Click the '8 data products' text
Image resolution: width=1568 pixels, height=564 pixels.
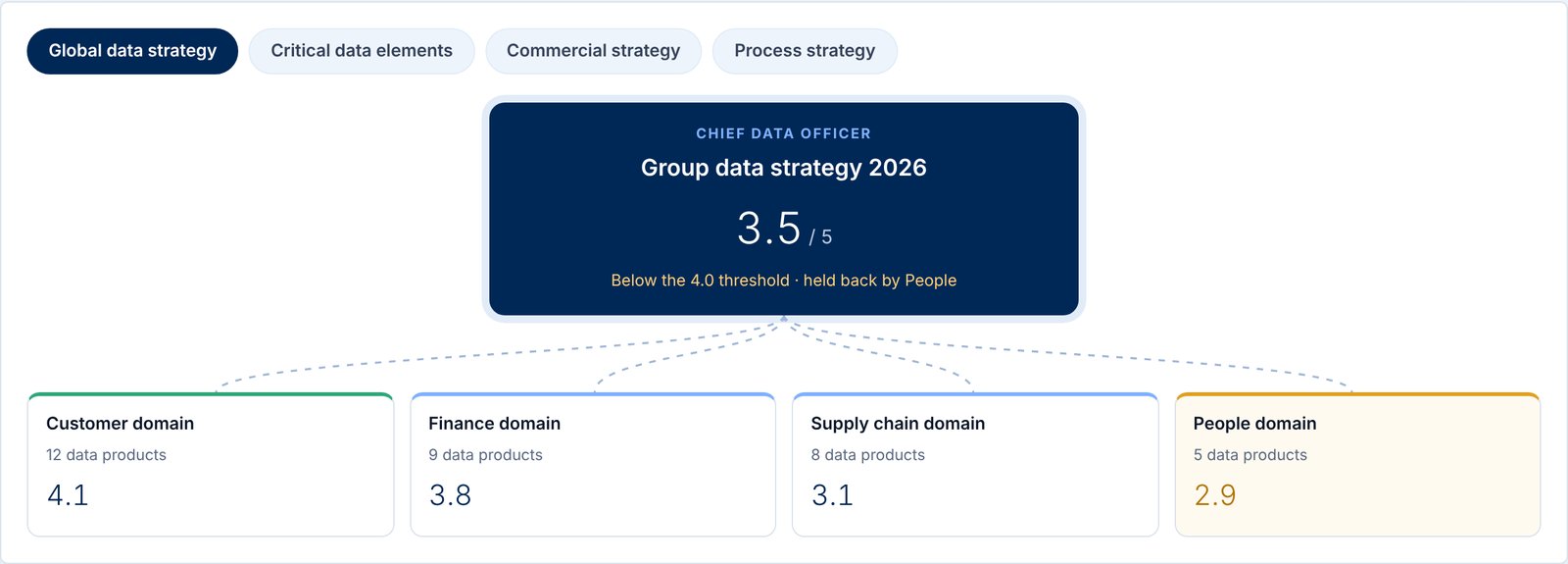click(x=868, y=455)
